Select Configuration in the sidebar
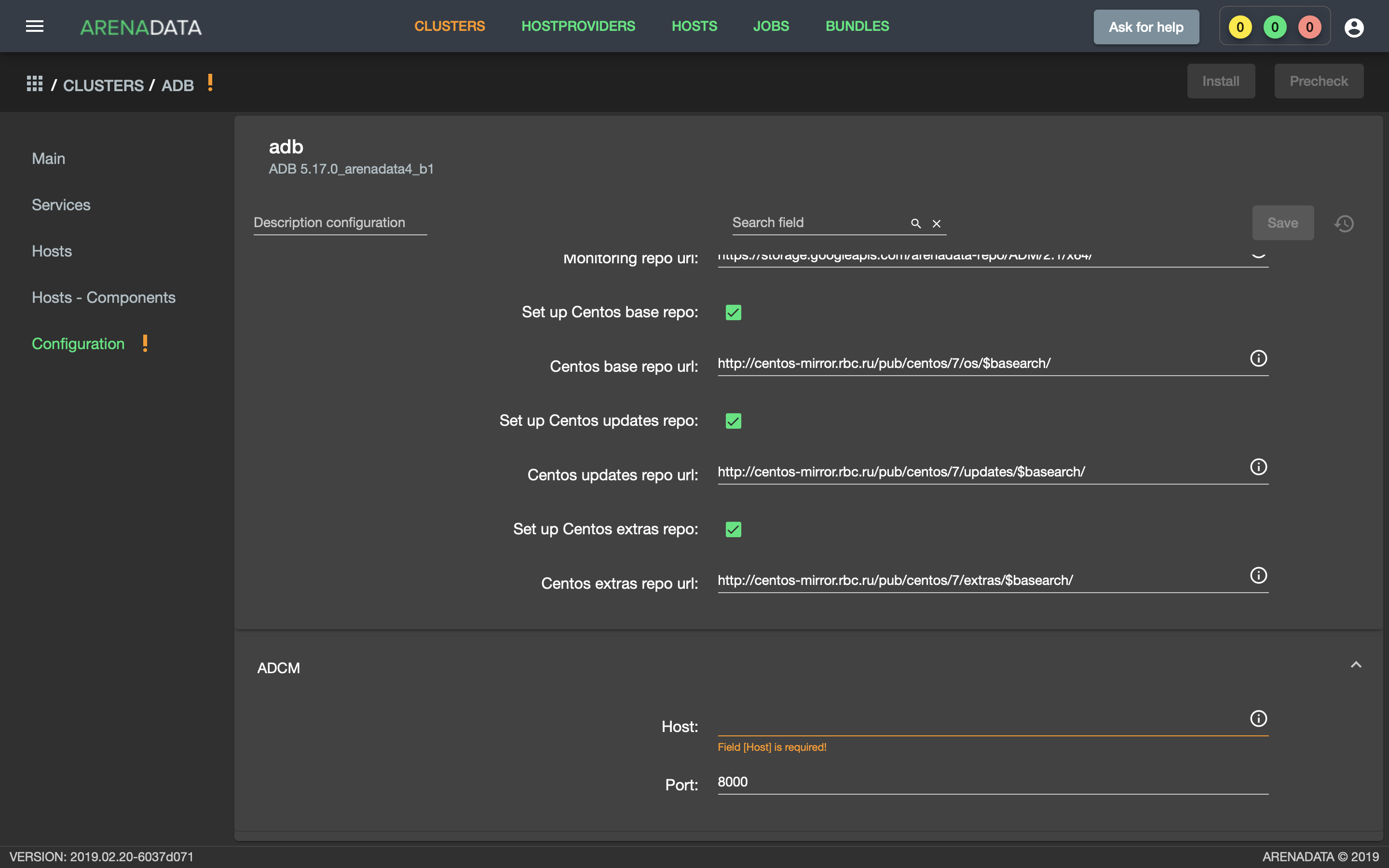This screenshot has height=868, width=1389. pyautogui.click(x=78, y=343)
